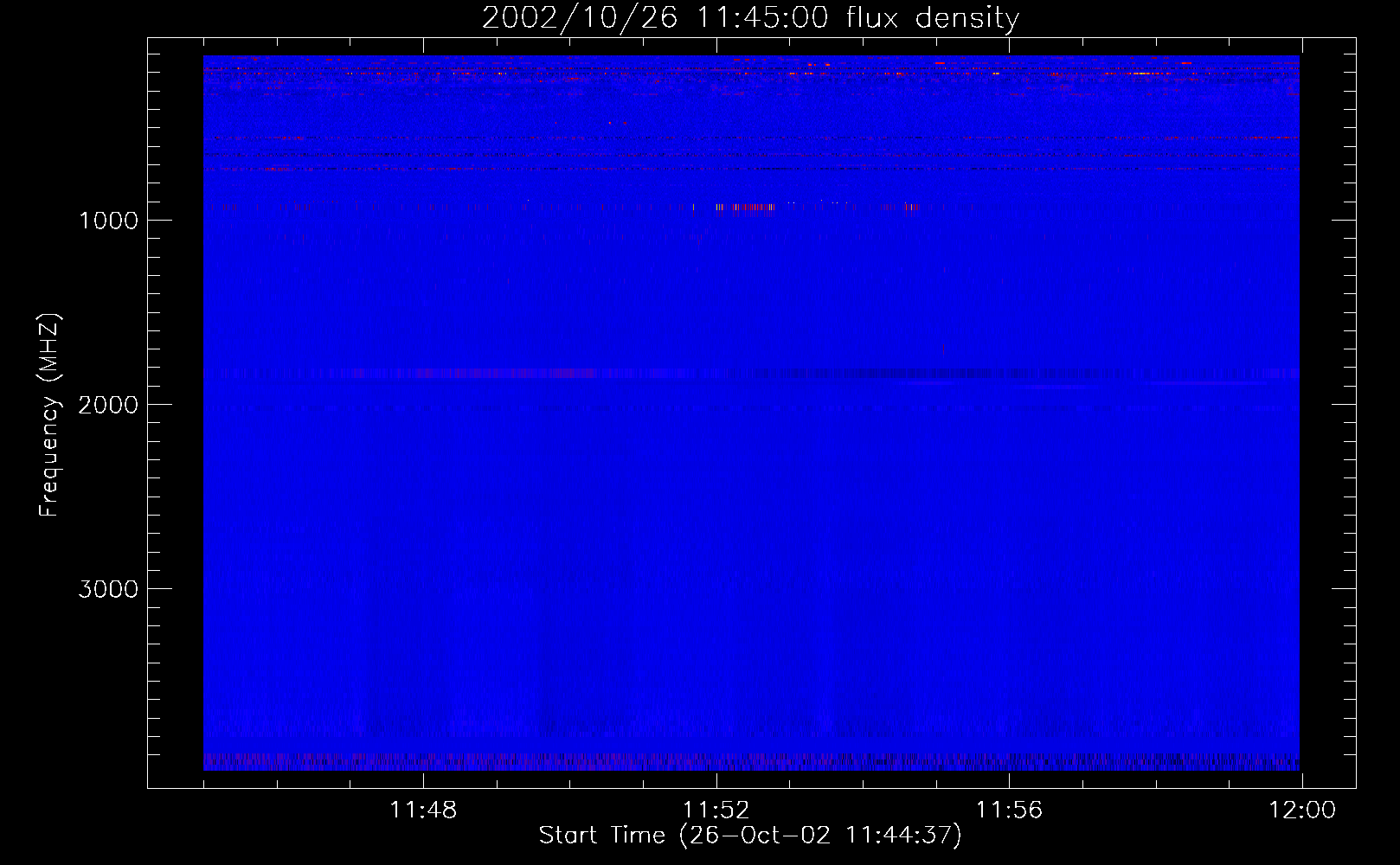
Task: Click the "12:00" time tick label
Action: [x=1302, y=811]
